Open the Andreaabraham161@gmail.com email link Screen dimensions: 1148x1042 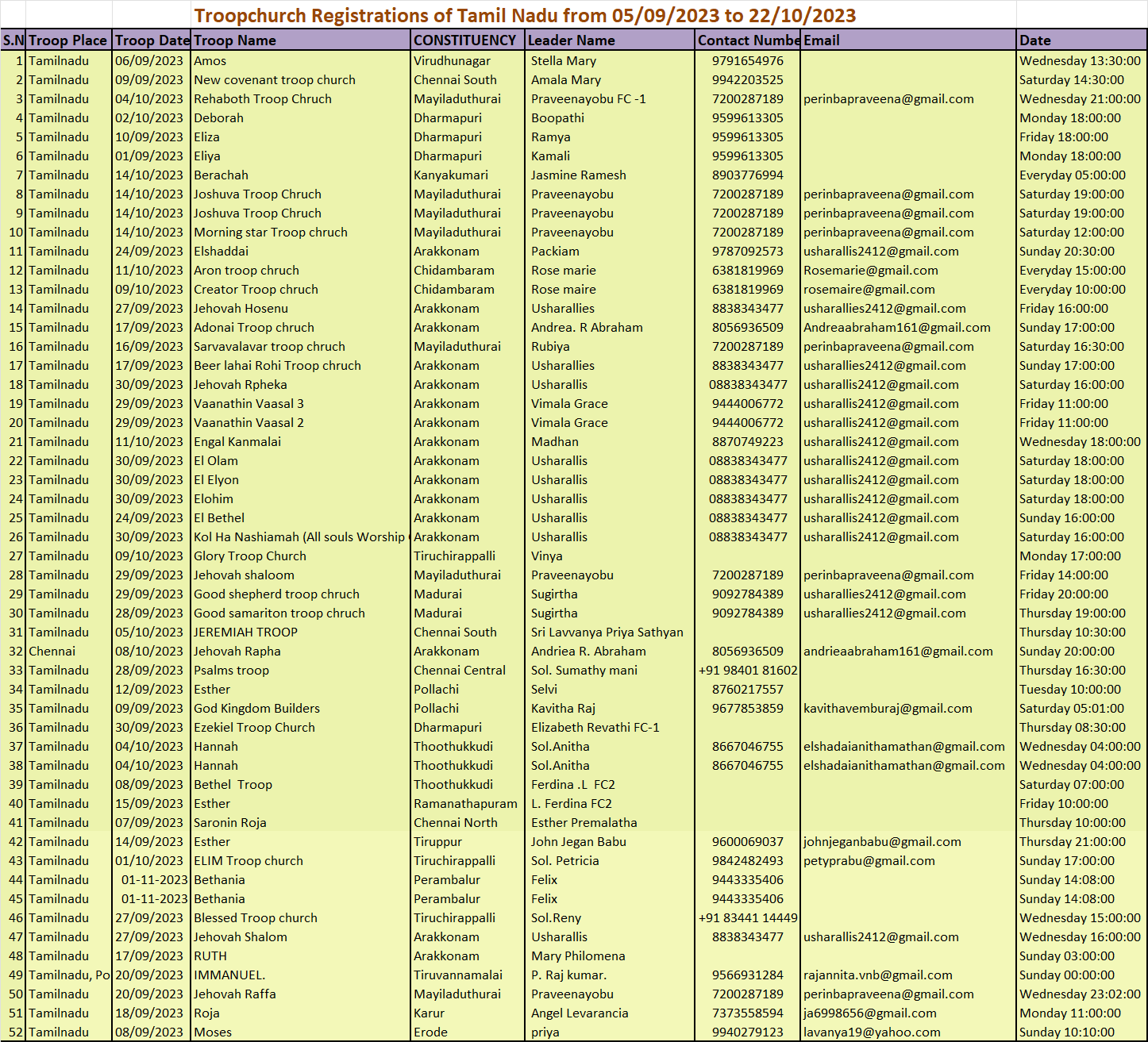coord(896,328)
